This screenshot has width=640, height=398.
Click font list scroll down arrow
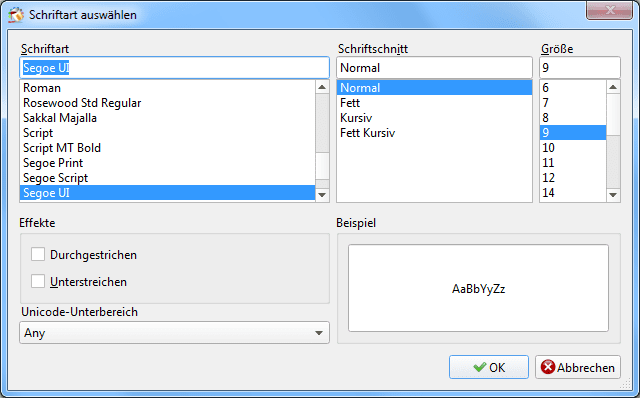[x=322, y=195]
